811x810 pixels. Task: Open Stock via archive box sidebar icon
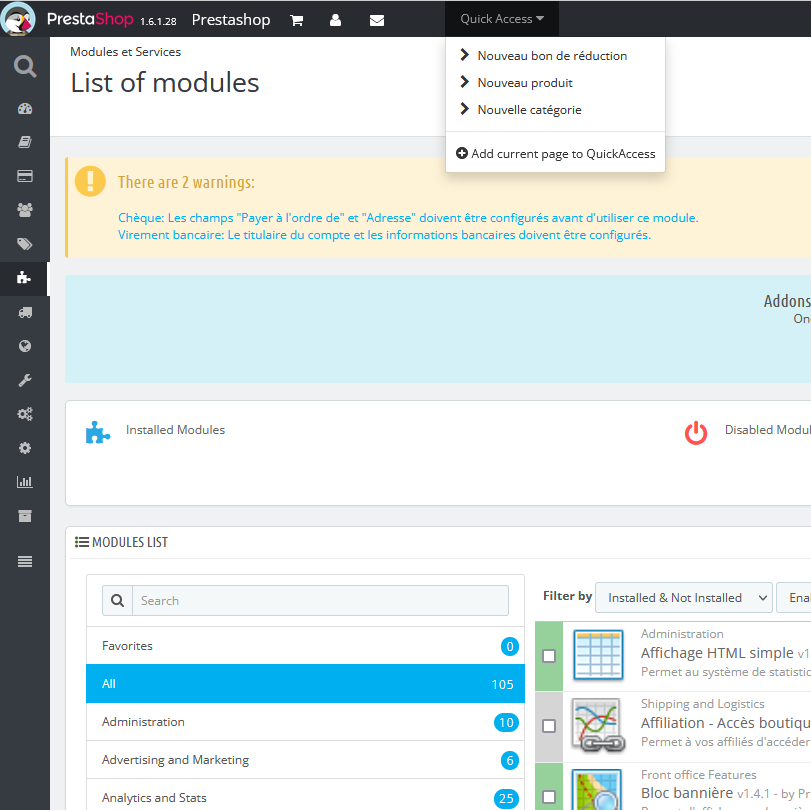(x=25, y=516)
